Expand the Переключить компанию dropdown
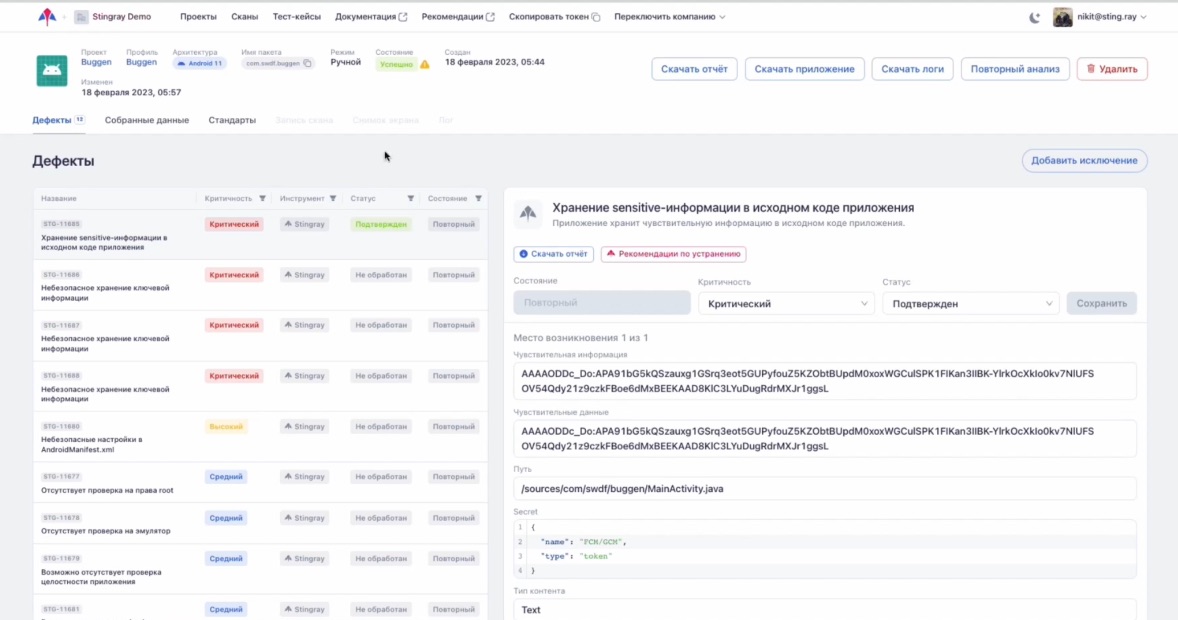The height and width of the screenshot is (620, 1178). 669,17
